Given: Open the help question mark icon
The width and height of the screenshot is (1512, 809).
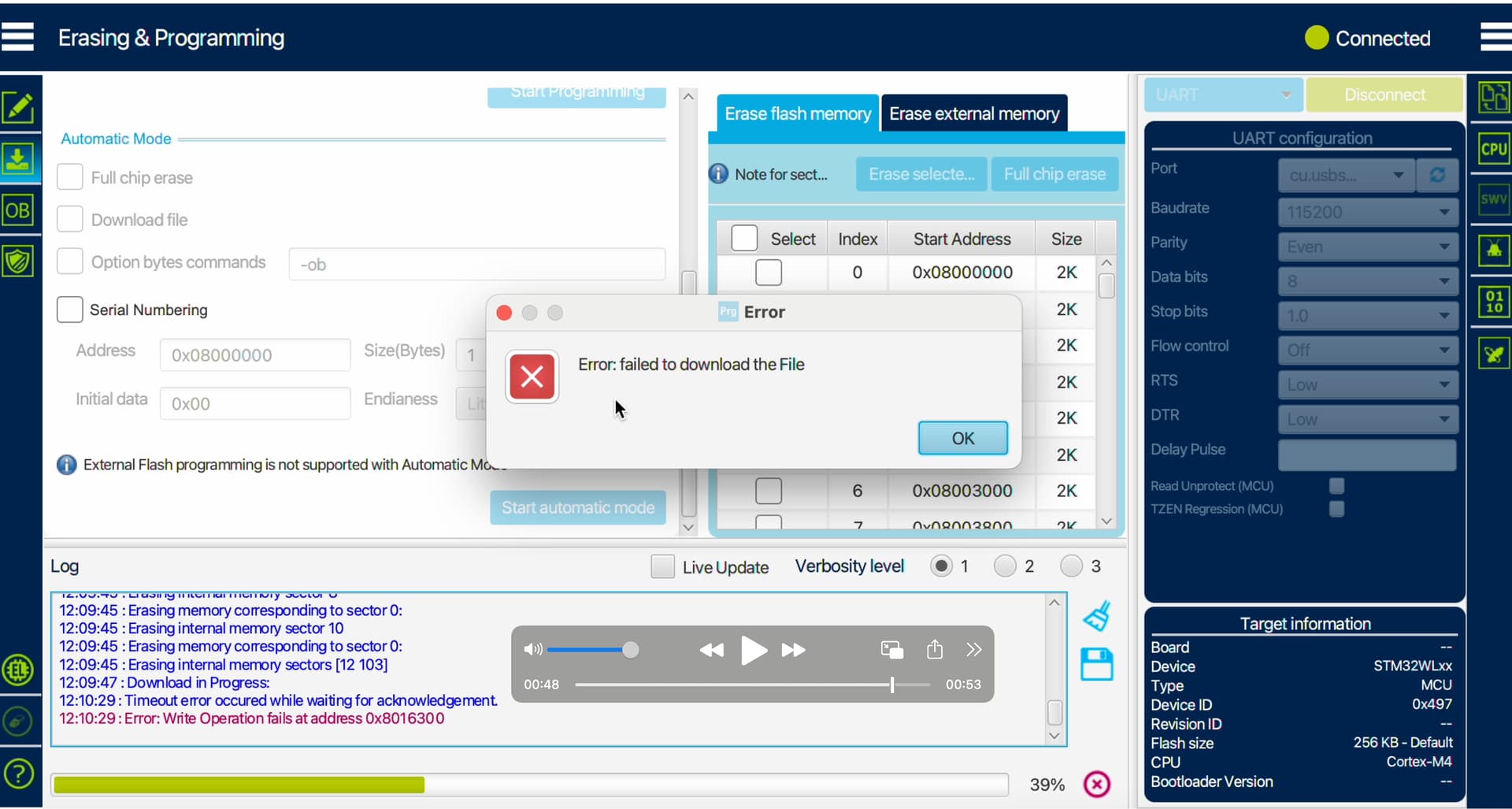Looking at the screenshot, I should point(18,774).
